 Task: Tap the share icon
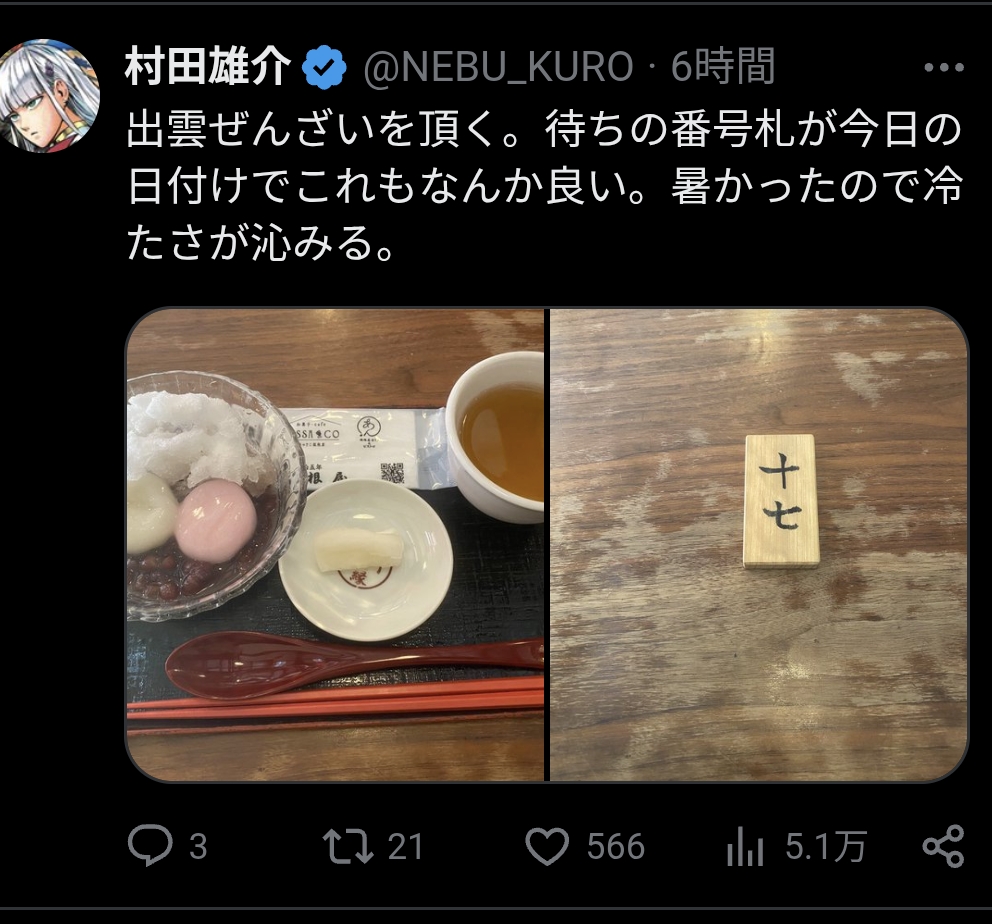[x=943, y=846]
